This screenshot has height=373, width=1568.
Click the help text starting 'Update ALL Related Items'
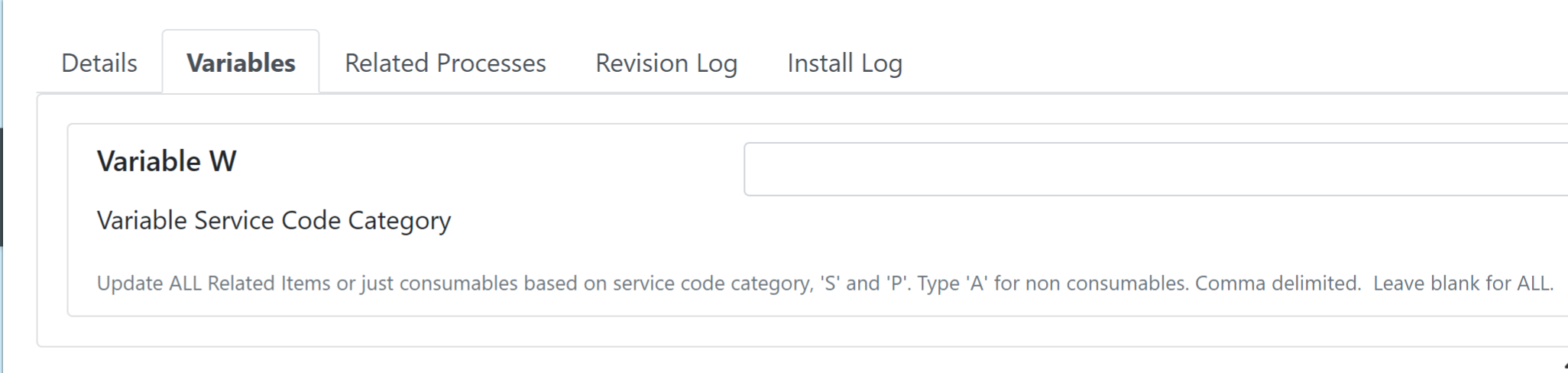tap(825, 284)
